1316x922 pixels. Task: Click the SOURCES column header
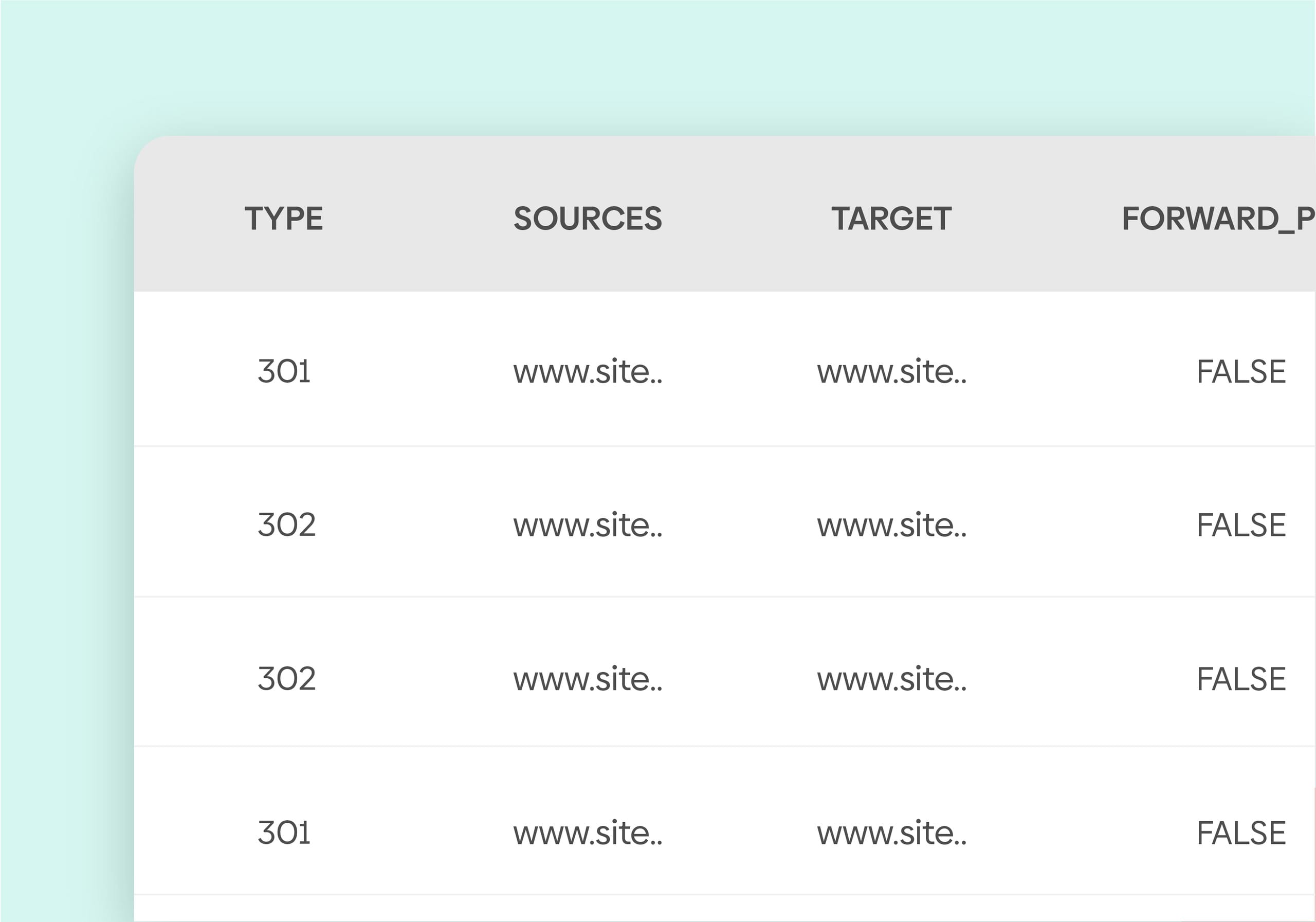(x=588, y=219)
